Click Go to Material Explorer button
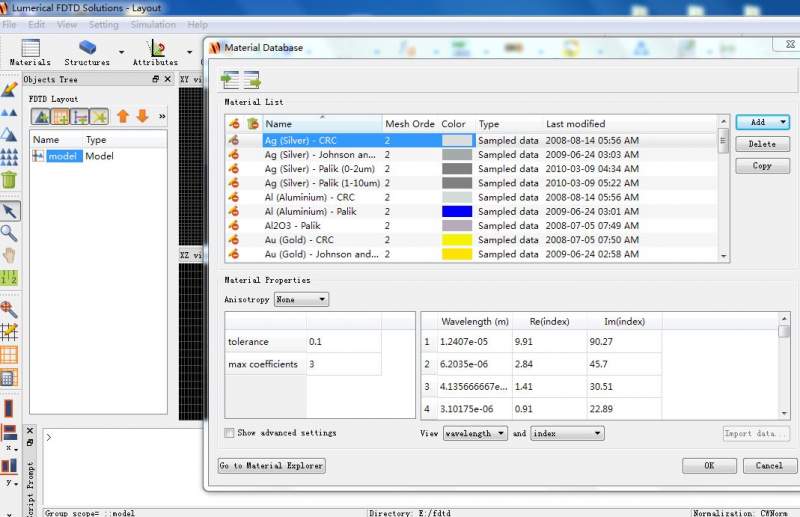800x517 pixels. tap(271, 465)
